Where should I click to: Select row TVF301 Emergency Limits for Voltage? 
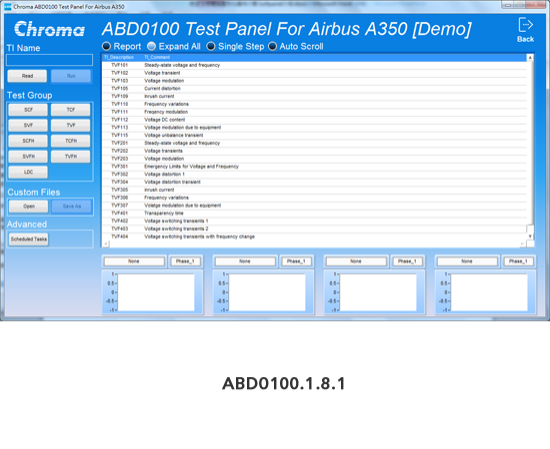click(314, 166)
